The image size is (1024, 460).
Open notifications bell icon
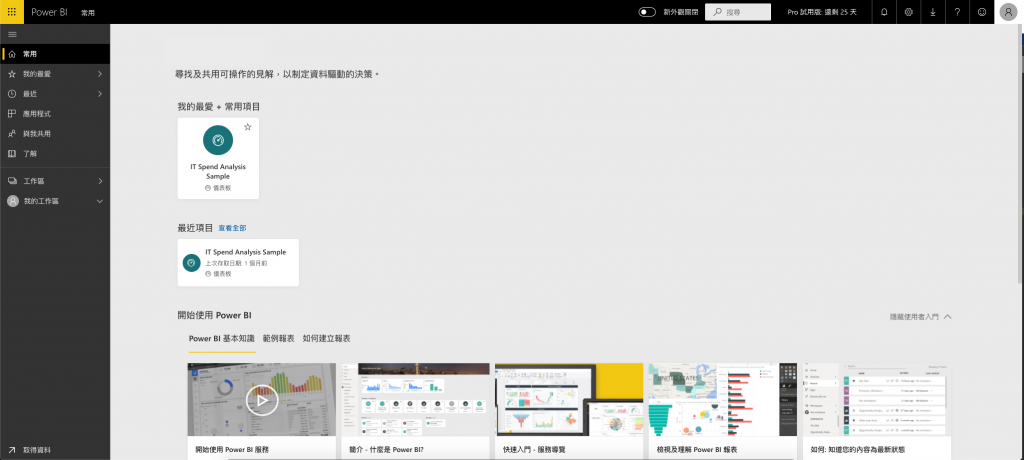point(884,12)
